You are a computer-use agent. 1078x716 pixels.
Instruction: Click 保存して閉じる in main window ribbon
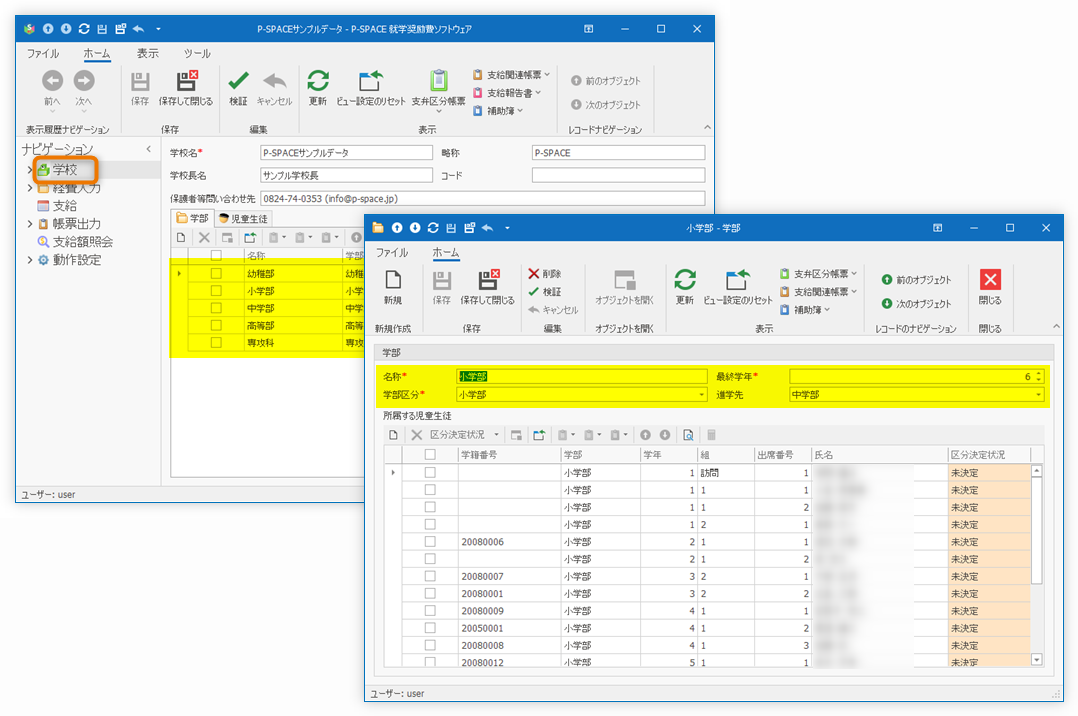click(x=186, y=89)
